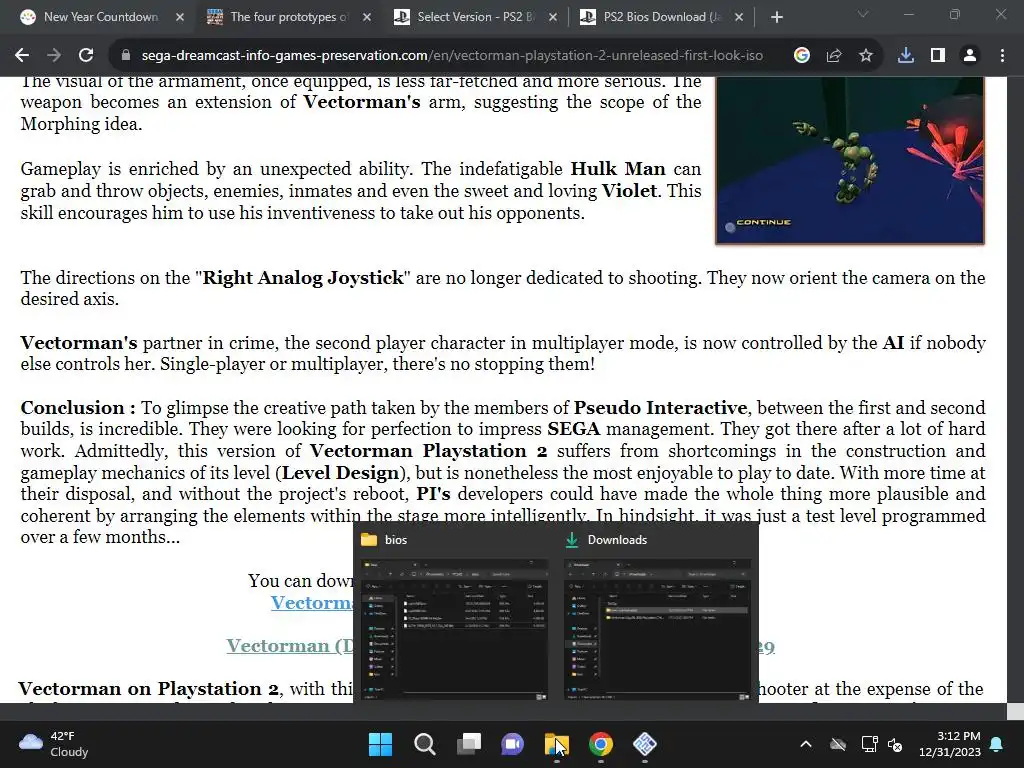
Task: Open Chrome downloads tray
Action: point(905,56)
